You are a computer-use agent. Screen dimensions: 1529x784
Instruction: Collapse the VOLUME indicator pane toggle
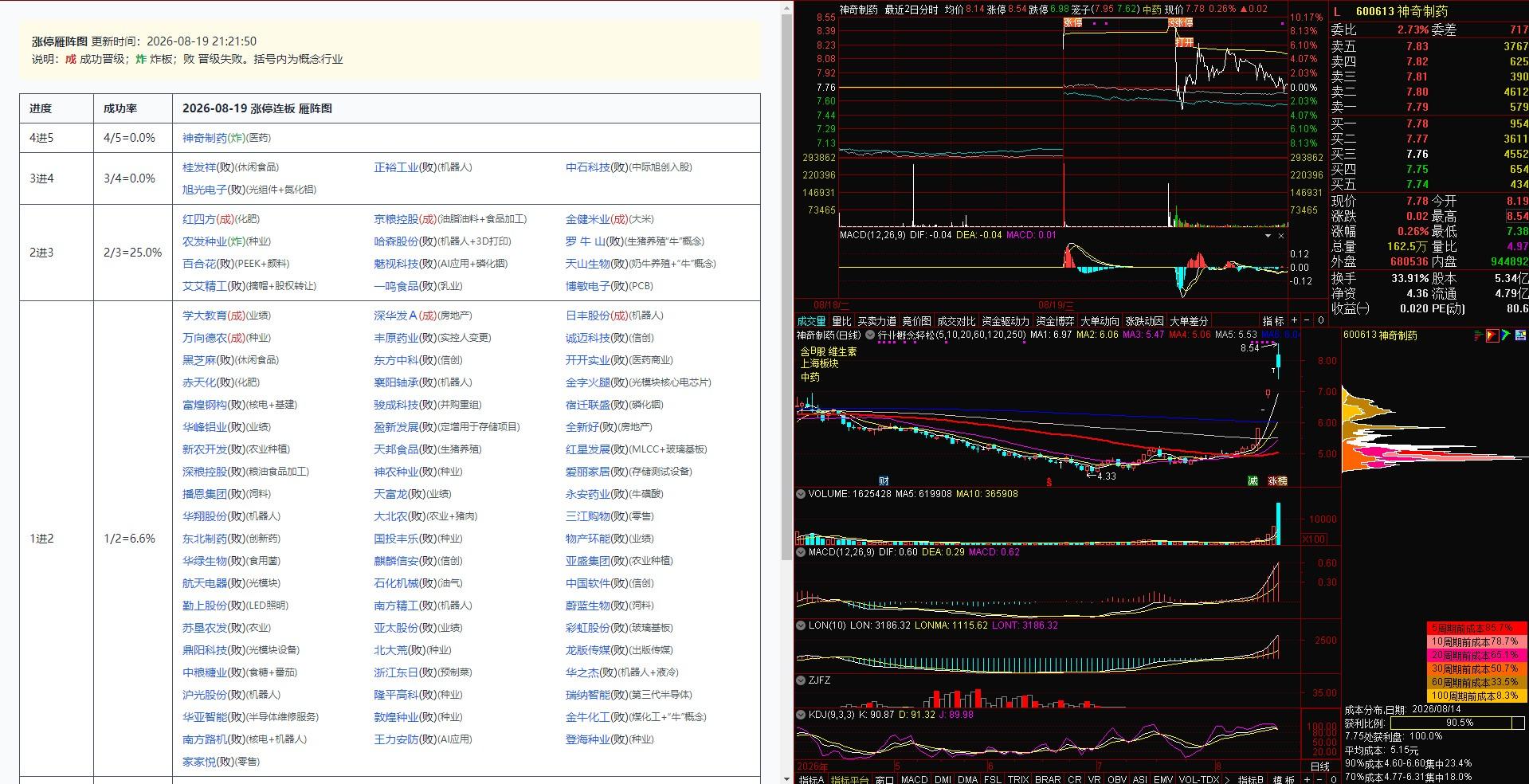tap(801, 494)
